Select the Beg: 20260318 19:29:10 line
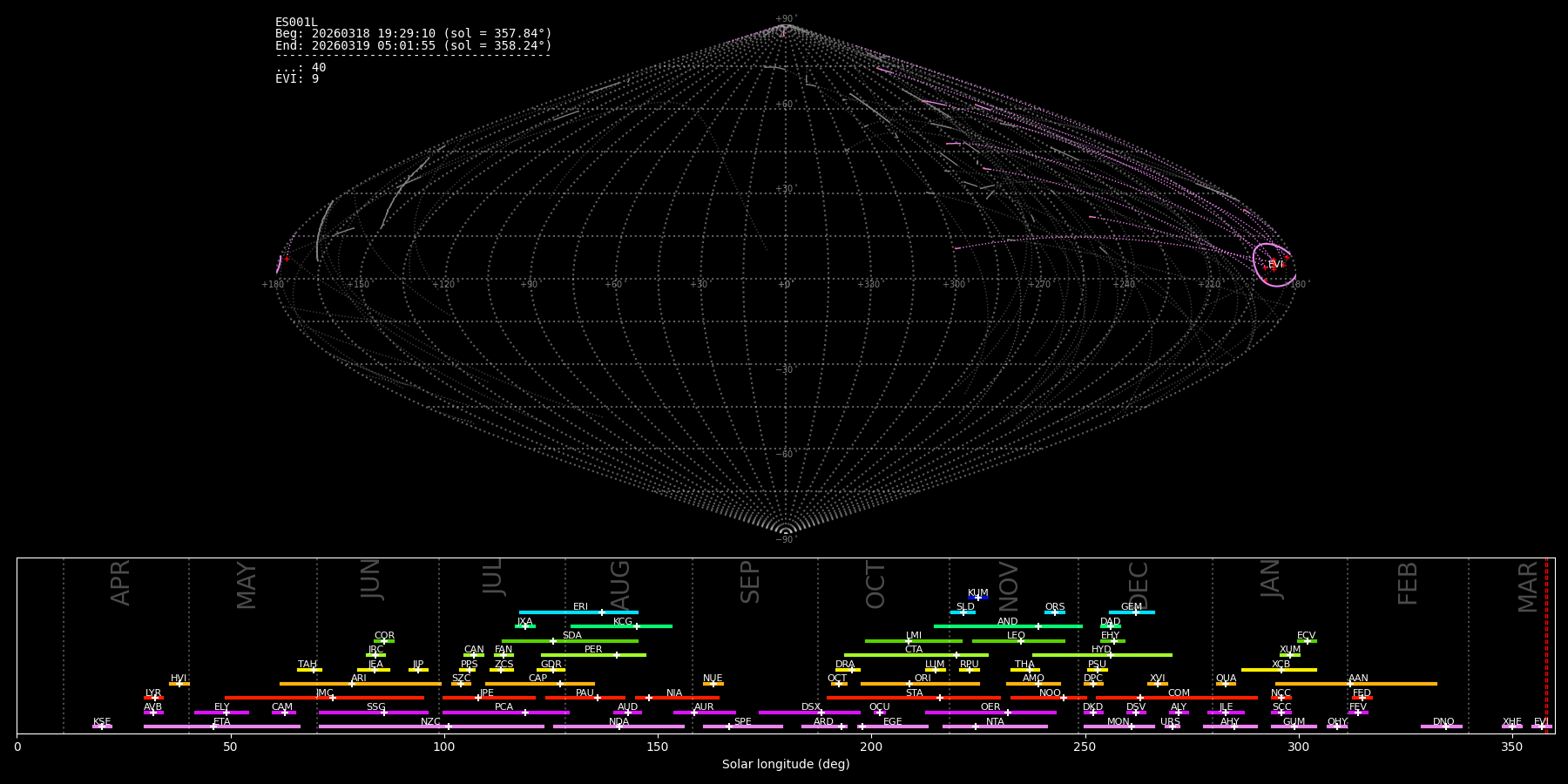The image size is (1568, 784). pos(414,33)
